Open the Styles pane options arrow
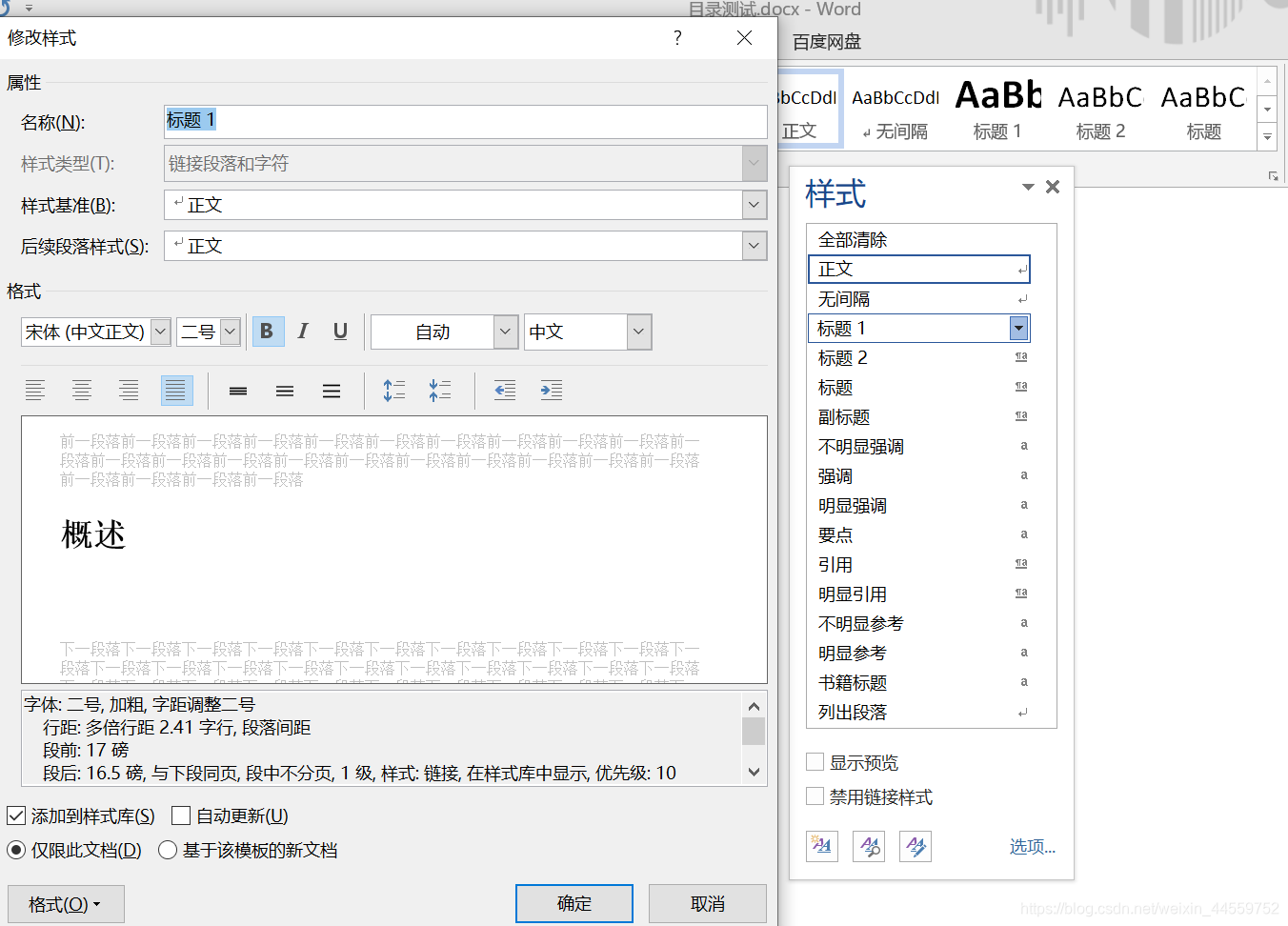 coord(1028,187)
